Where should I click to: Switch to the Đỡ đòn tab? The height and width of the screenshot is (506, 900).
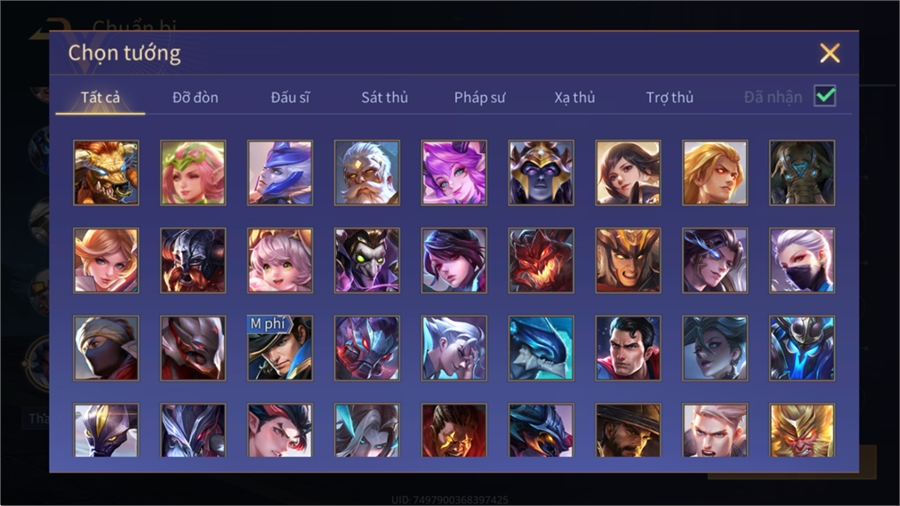point(195,98)
